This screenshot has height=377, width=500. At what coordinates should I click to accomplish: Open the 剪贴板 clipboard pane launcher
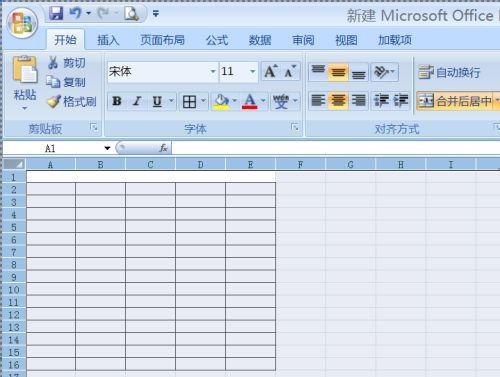click(x=94, y=127)
